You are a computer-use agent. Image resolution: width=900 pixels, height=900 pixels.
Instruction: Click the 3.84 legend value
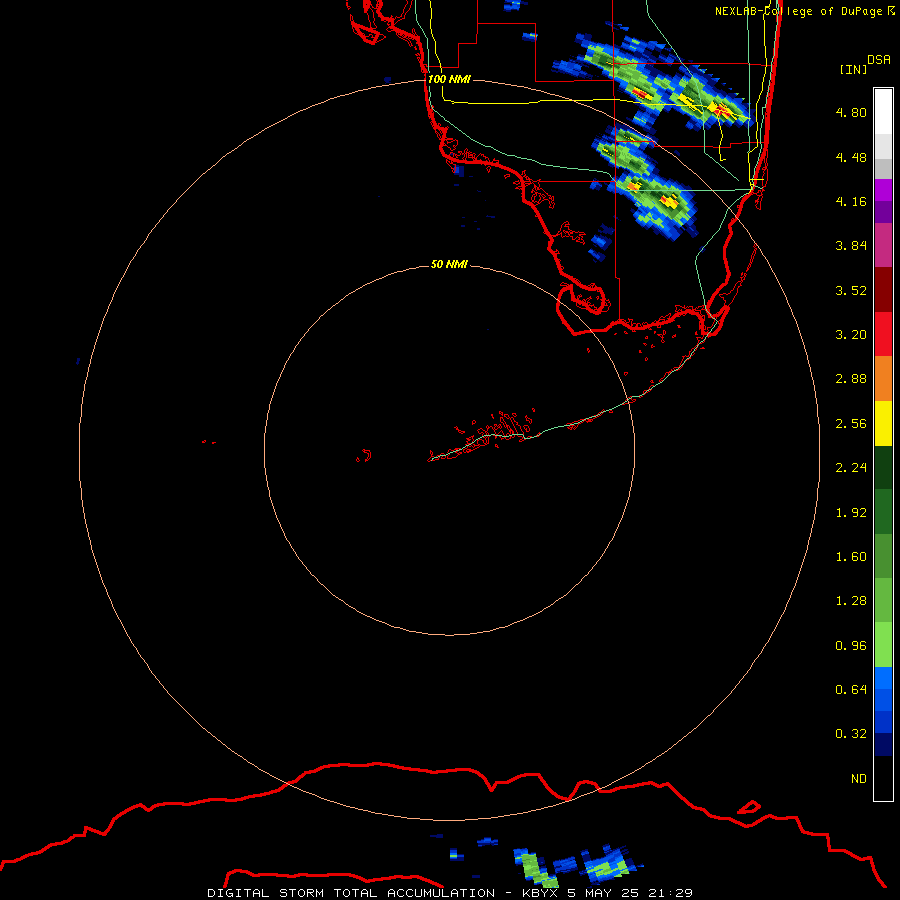851,246
